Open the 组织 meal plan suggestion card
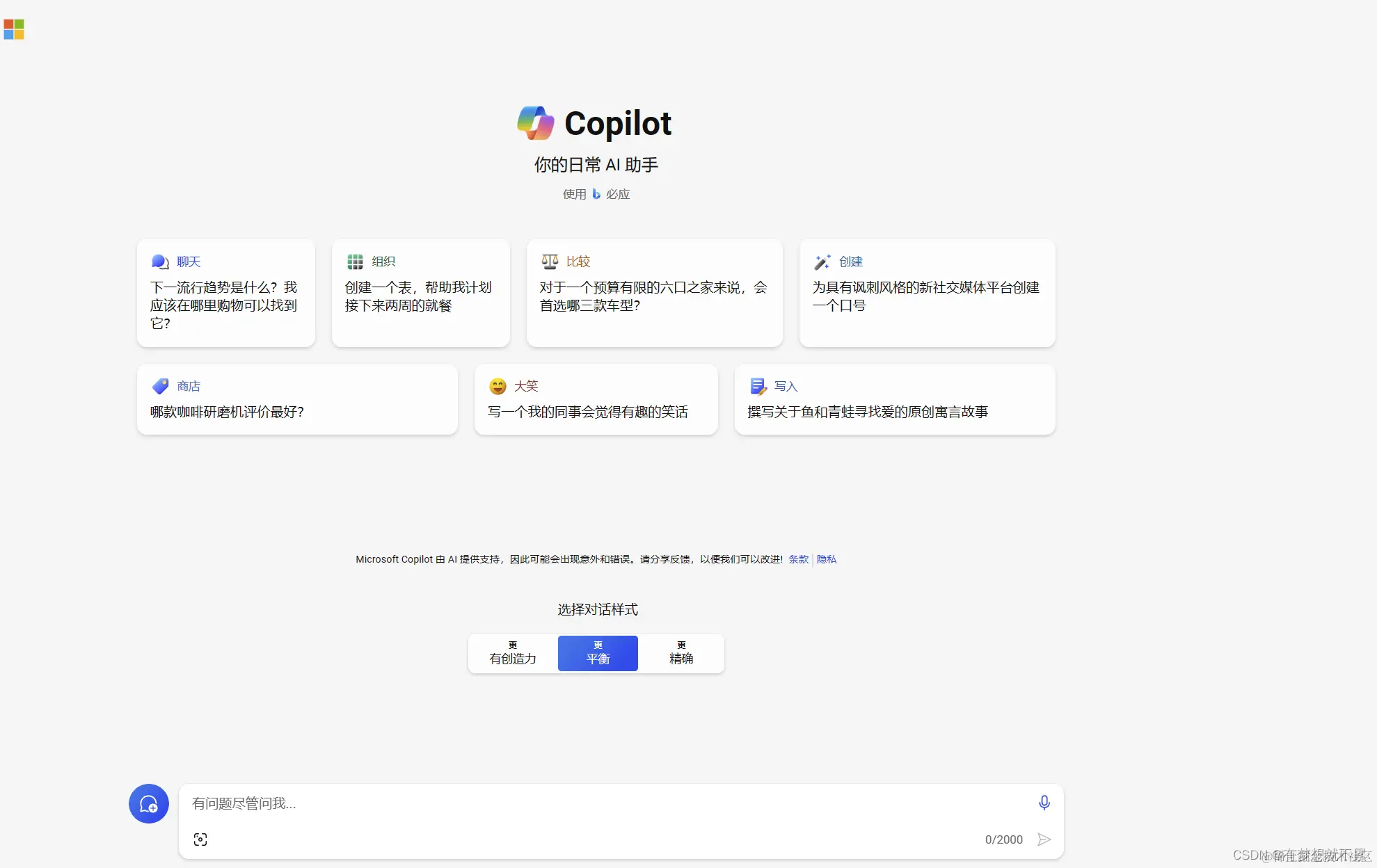Image resolution: width=1377 pixels, height=868 pixels. (420, 294)
